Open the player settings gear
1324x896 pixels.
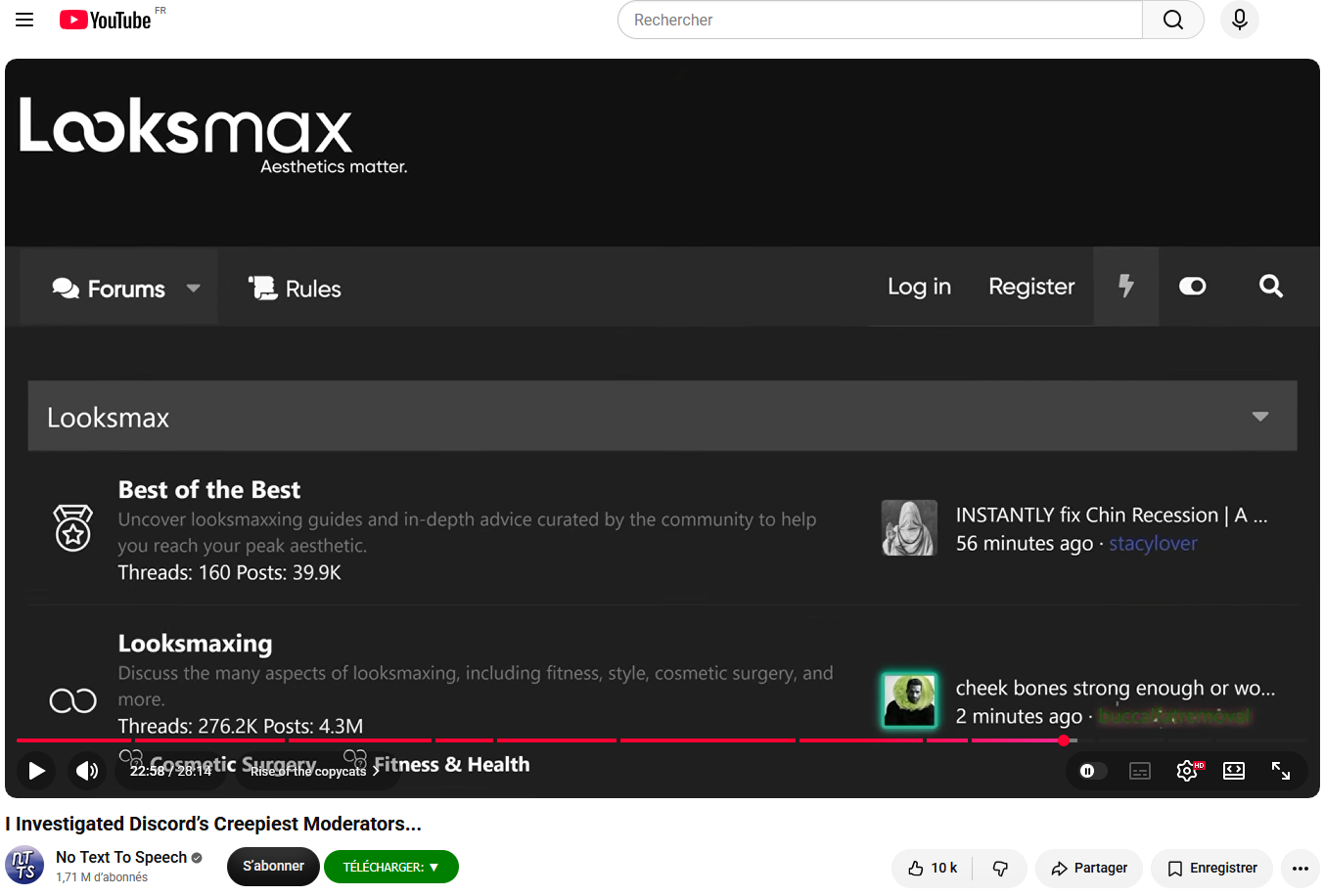(1187, 771)
